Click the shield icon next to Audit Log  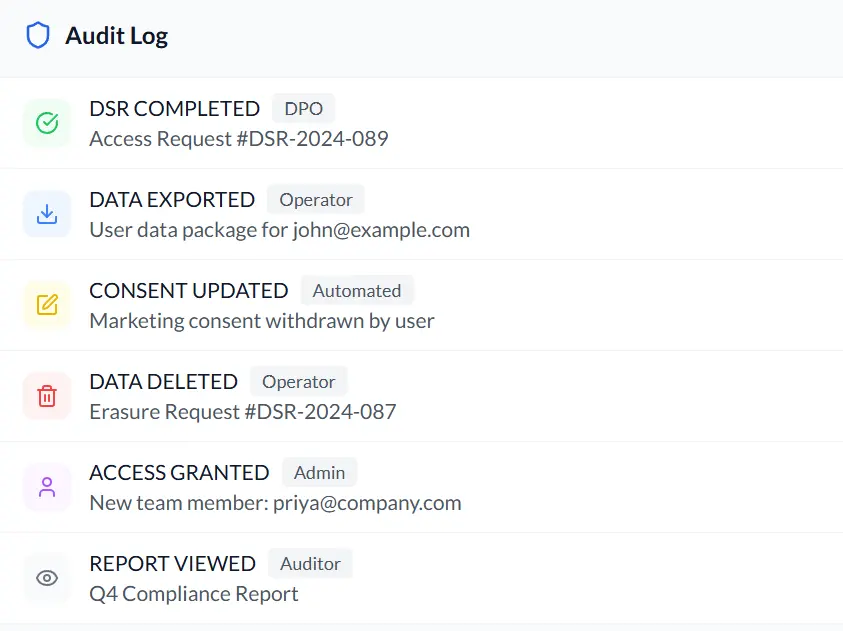coord(39,35)
